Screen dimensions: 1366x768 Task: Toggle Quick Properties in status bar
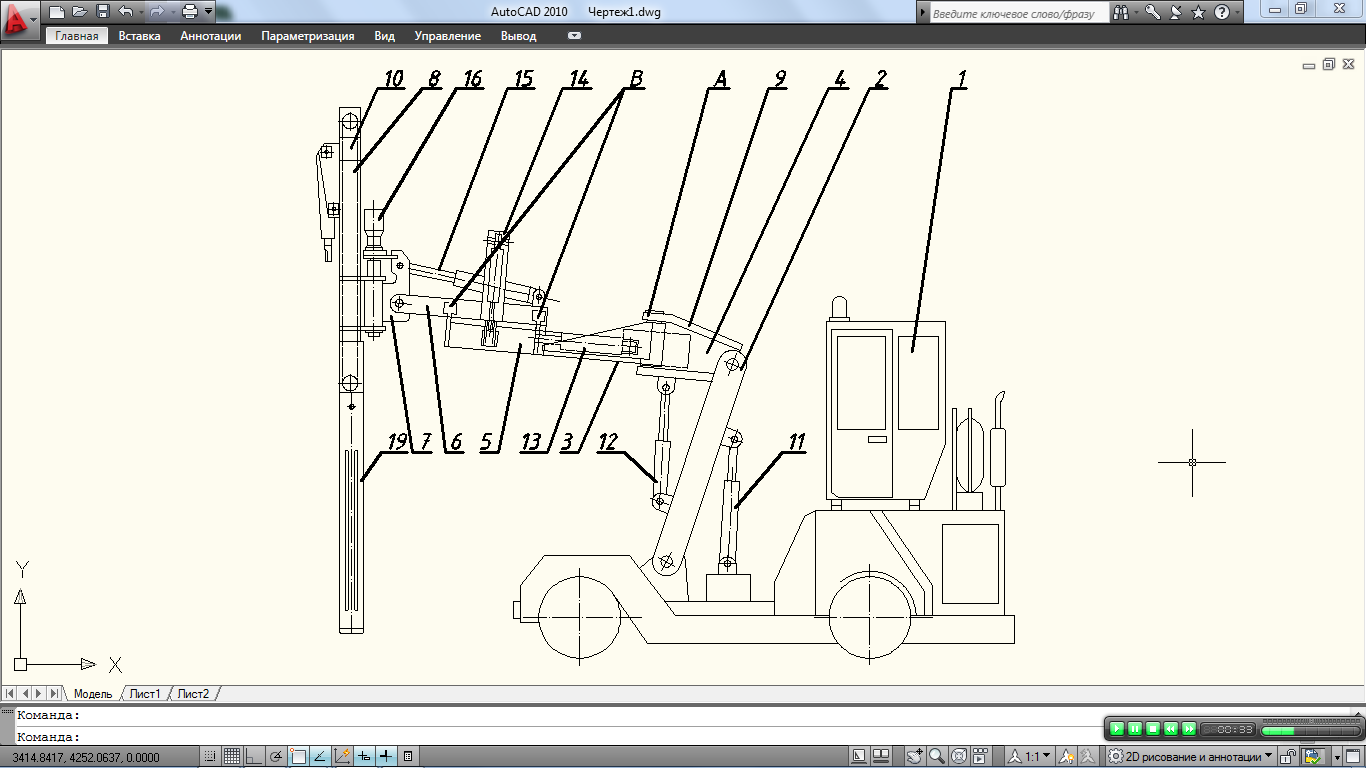click(x=408, y=757)
